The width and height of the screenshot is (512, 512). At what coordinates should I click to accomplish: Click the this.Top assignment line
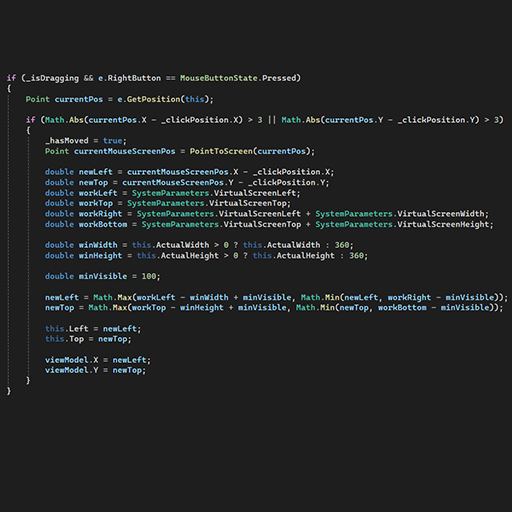pos(88,339)
